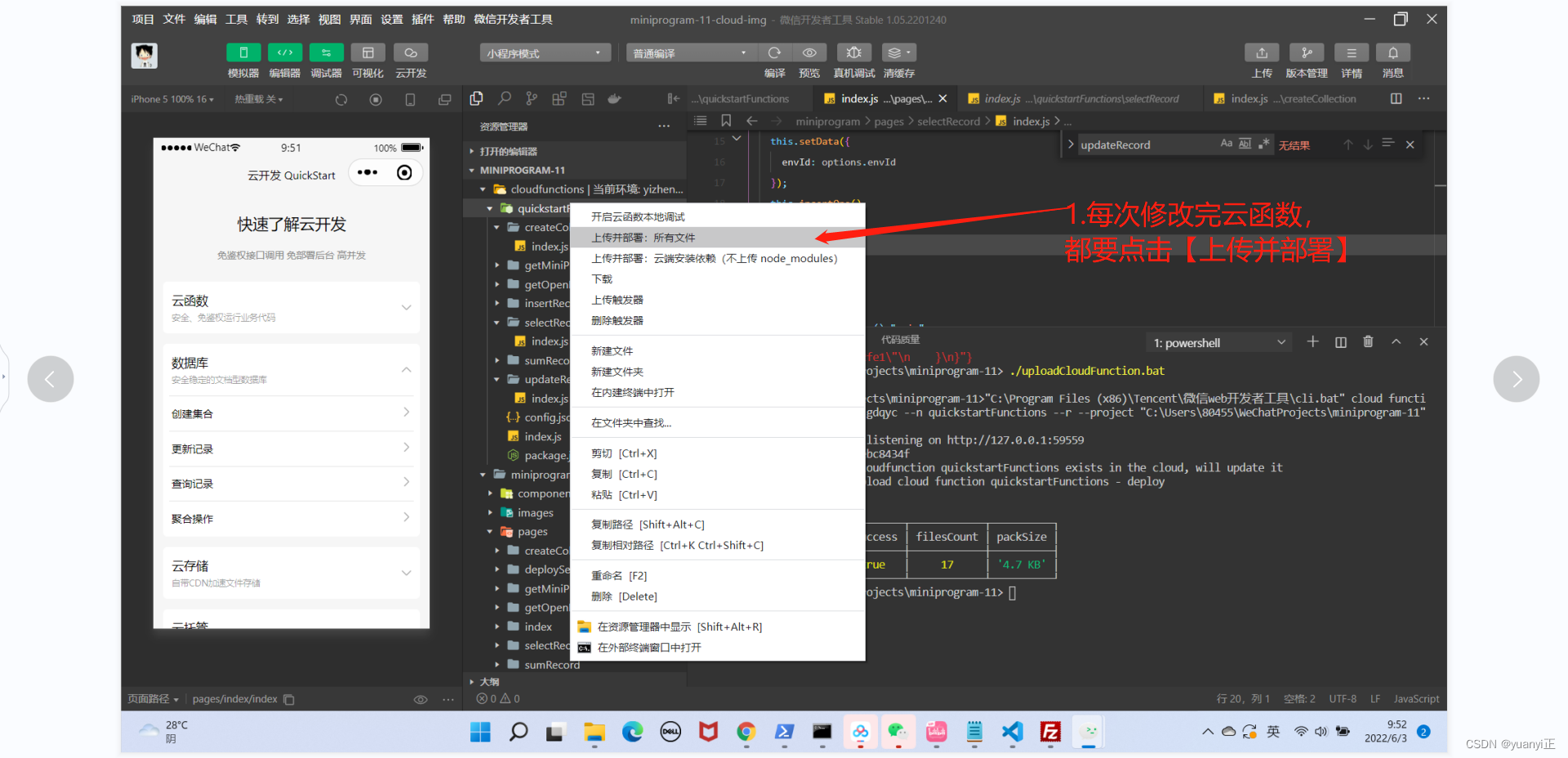Open the 消息 notifications bell
The height and width of the screenshot is (758, 1568).
[x=1393, y=53]
